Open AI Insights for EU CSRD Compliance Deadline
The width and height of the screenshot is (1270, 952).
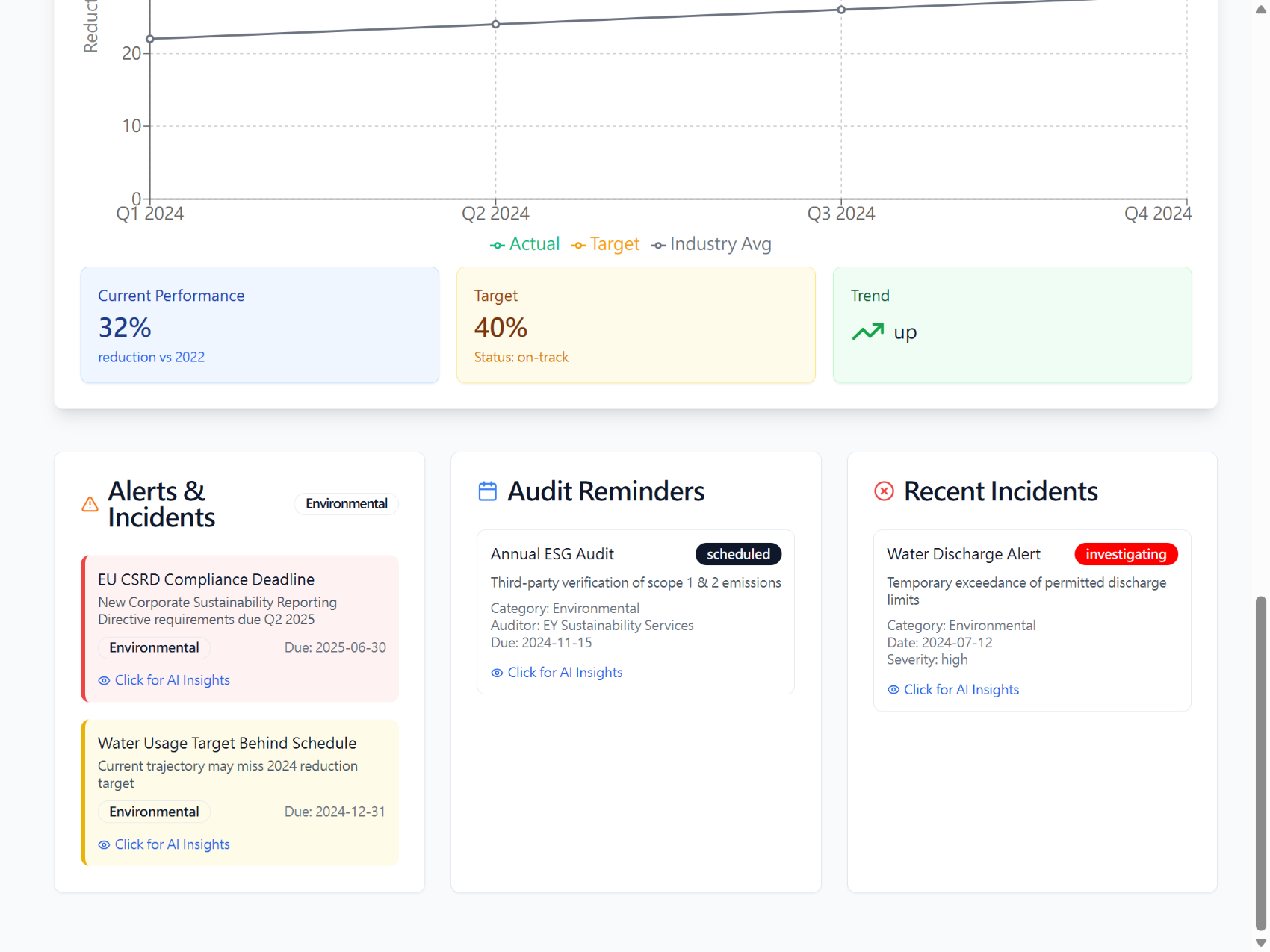pyautogui.click(x=172, y=681)
